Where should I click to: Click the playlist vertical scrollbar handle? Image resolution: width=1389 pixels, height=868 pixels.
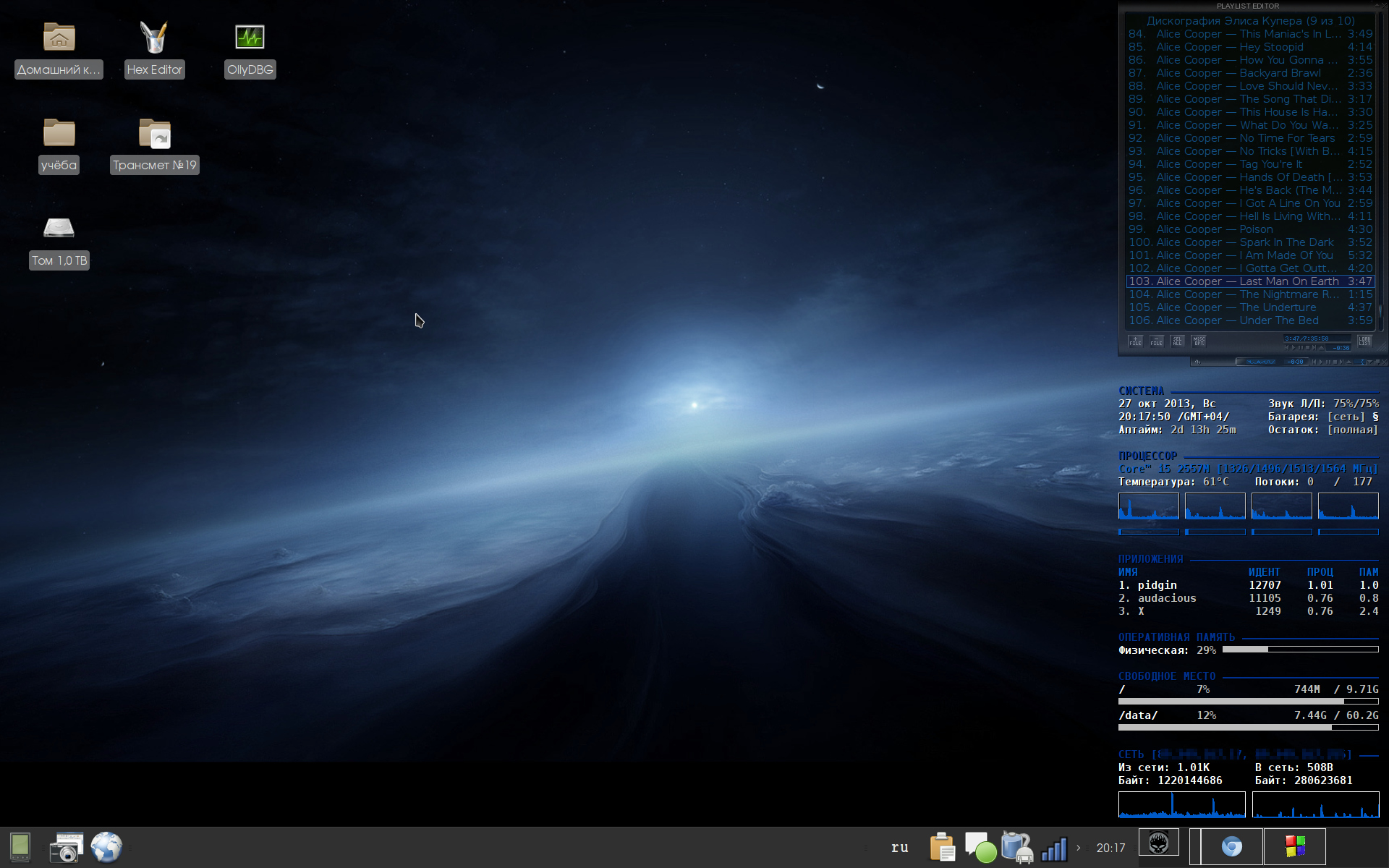pyautogui.click(x=1380, y=311)
